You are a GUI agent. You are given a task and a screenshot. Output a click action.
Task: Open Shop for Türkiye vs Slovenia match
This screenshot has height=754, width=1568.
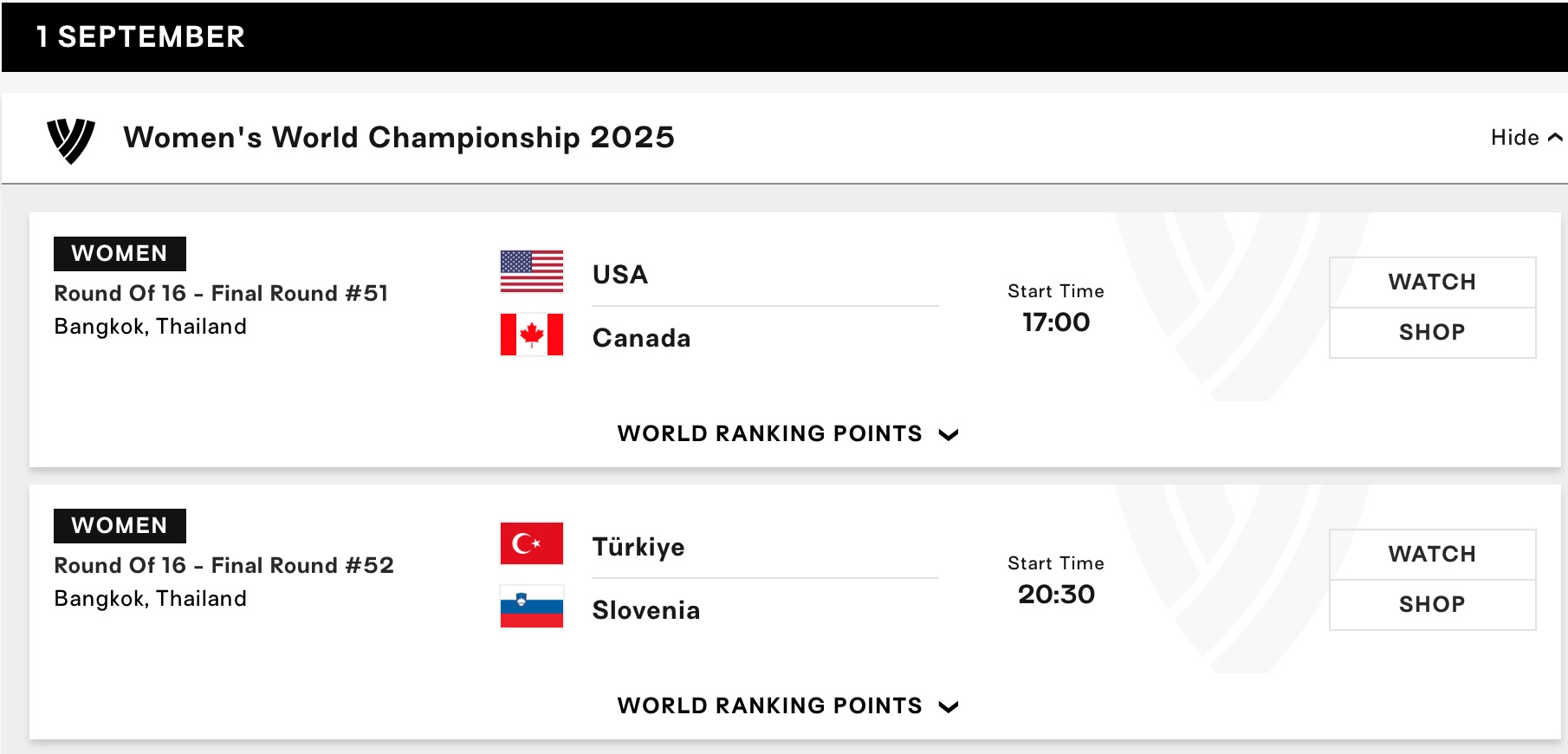click(1432, 605)
